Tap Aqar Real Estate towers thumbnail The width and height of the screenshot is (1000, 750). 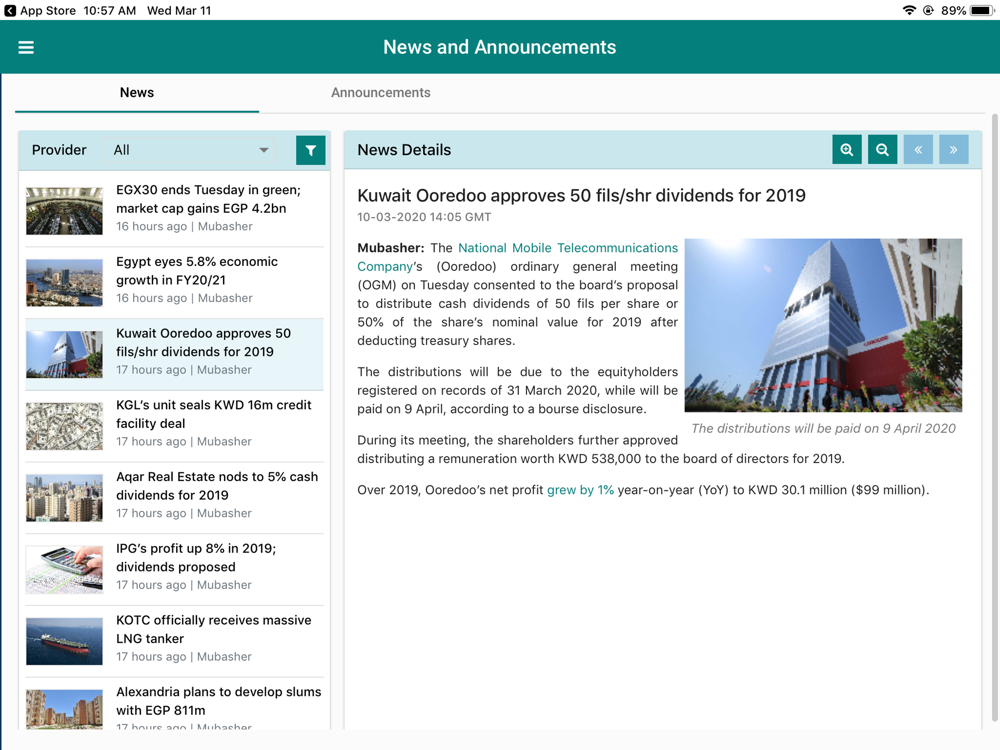tap(64, 498)
